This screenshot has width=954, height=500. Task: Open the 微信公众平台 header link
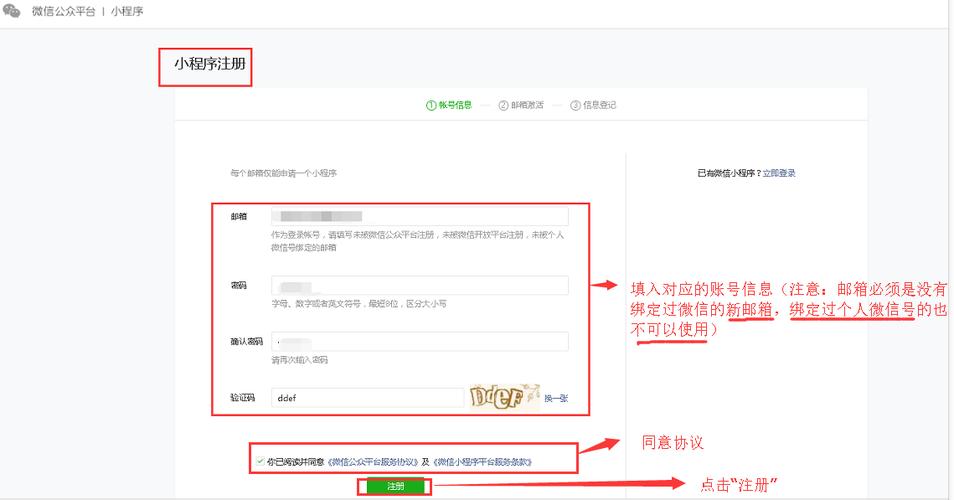[x=63, y=12]
